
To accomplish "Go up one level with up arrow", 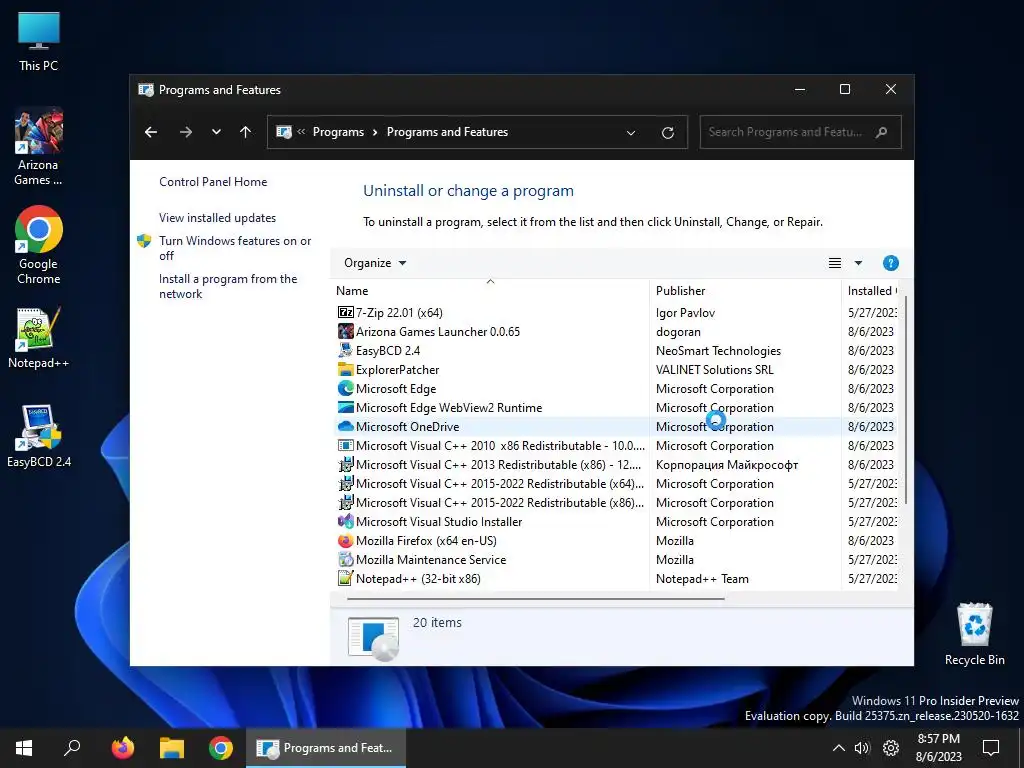I will pyautogui.click(x=246, y=132).
